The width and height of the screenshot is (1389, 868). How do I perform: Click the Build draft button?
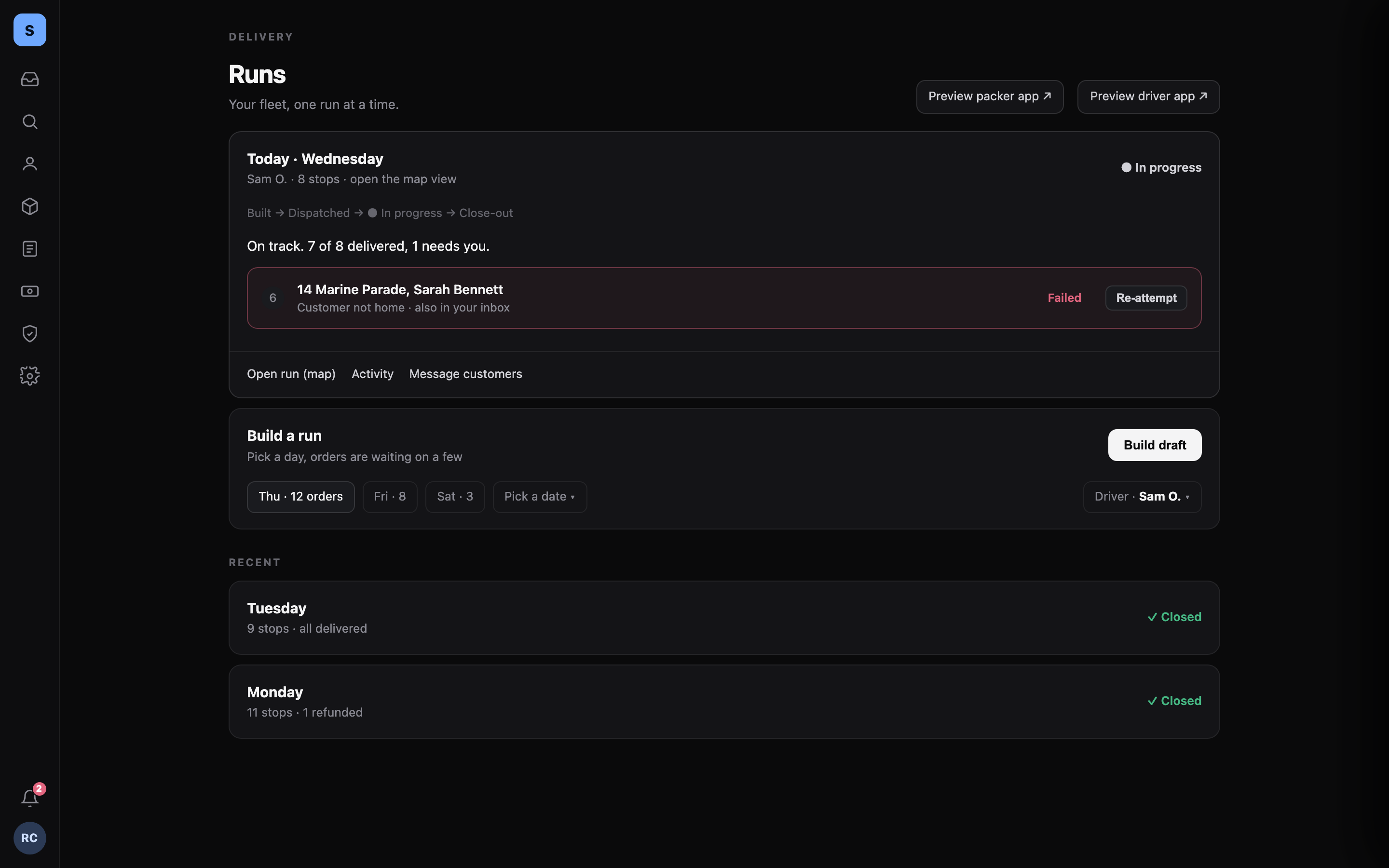click(x=1155, y=445)
